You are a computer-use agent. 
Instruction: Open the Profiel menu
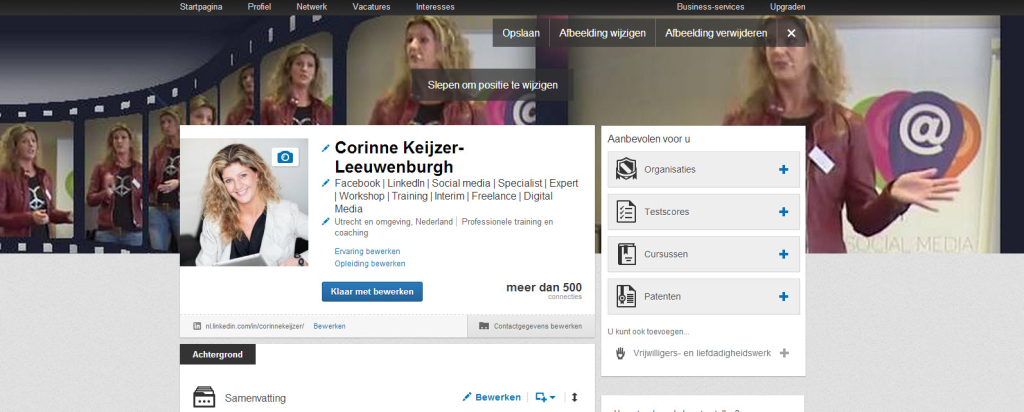259,7
